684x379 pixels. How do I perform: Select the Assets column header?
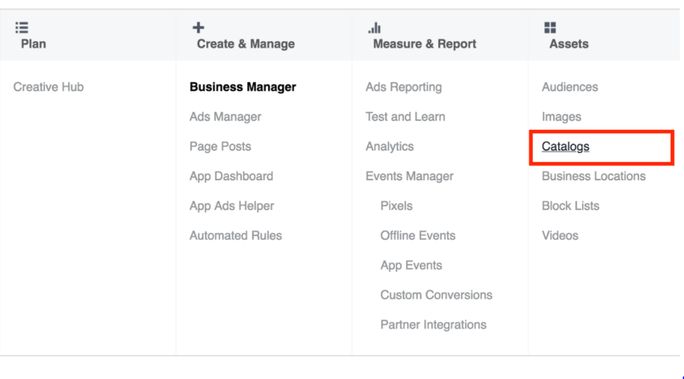click(x=569, y=44)
